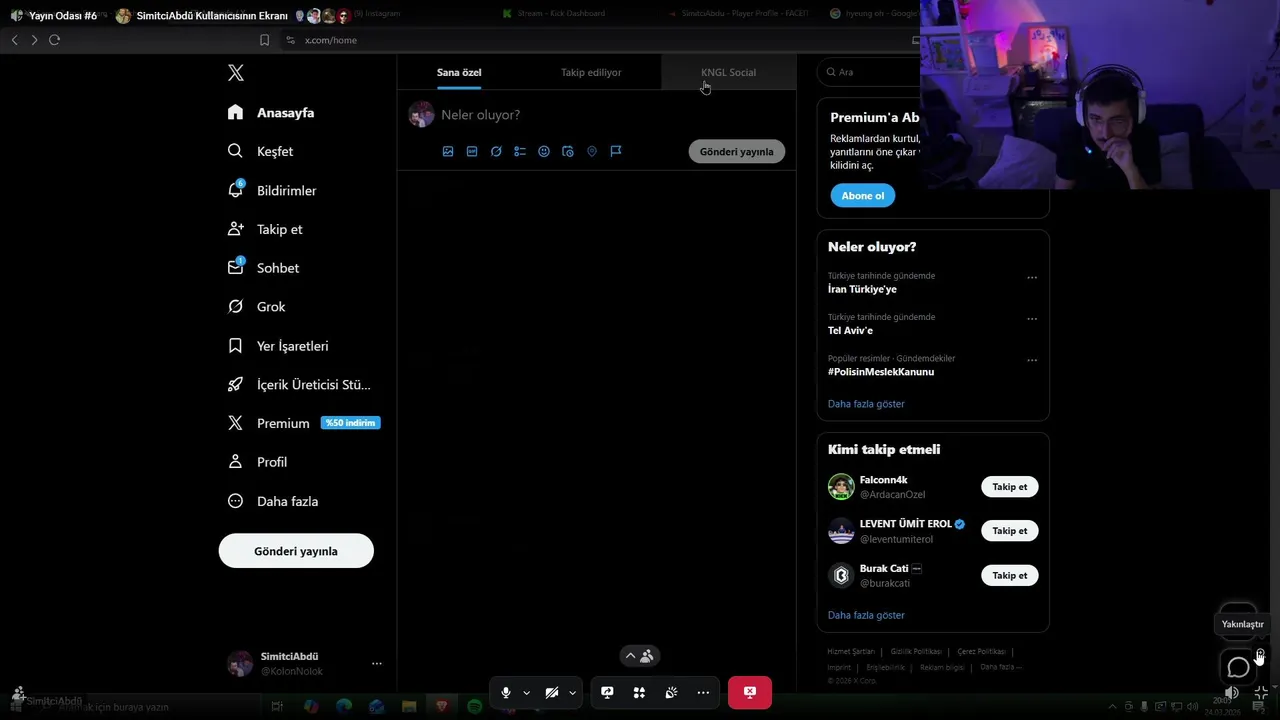Screen dimensions: 1280x720
Task: Open activities grid icon in call bar
Action: [x=639, y=692]
